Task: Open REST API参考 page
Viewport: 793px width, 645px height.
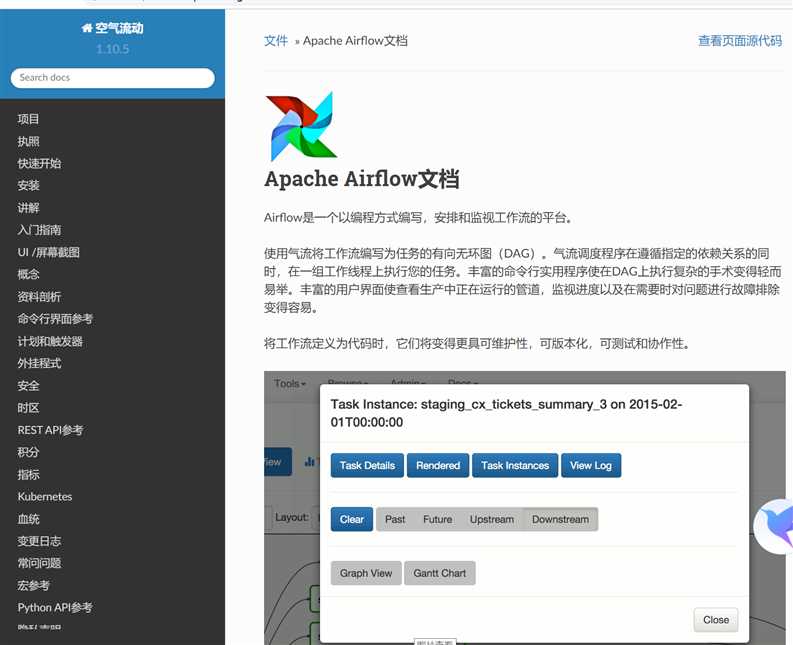Action: click(x=50, y=430)
